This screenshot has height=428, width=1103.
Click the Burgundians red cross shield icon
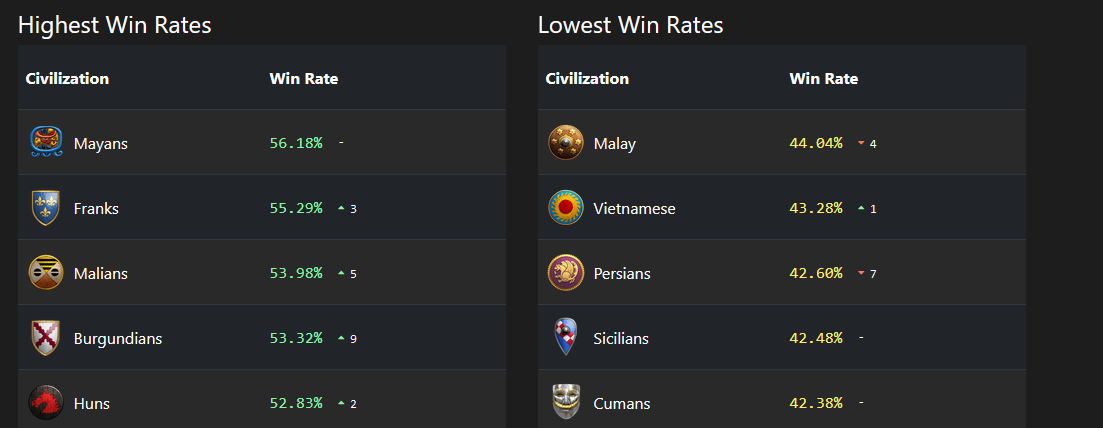pos(46,338)
